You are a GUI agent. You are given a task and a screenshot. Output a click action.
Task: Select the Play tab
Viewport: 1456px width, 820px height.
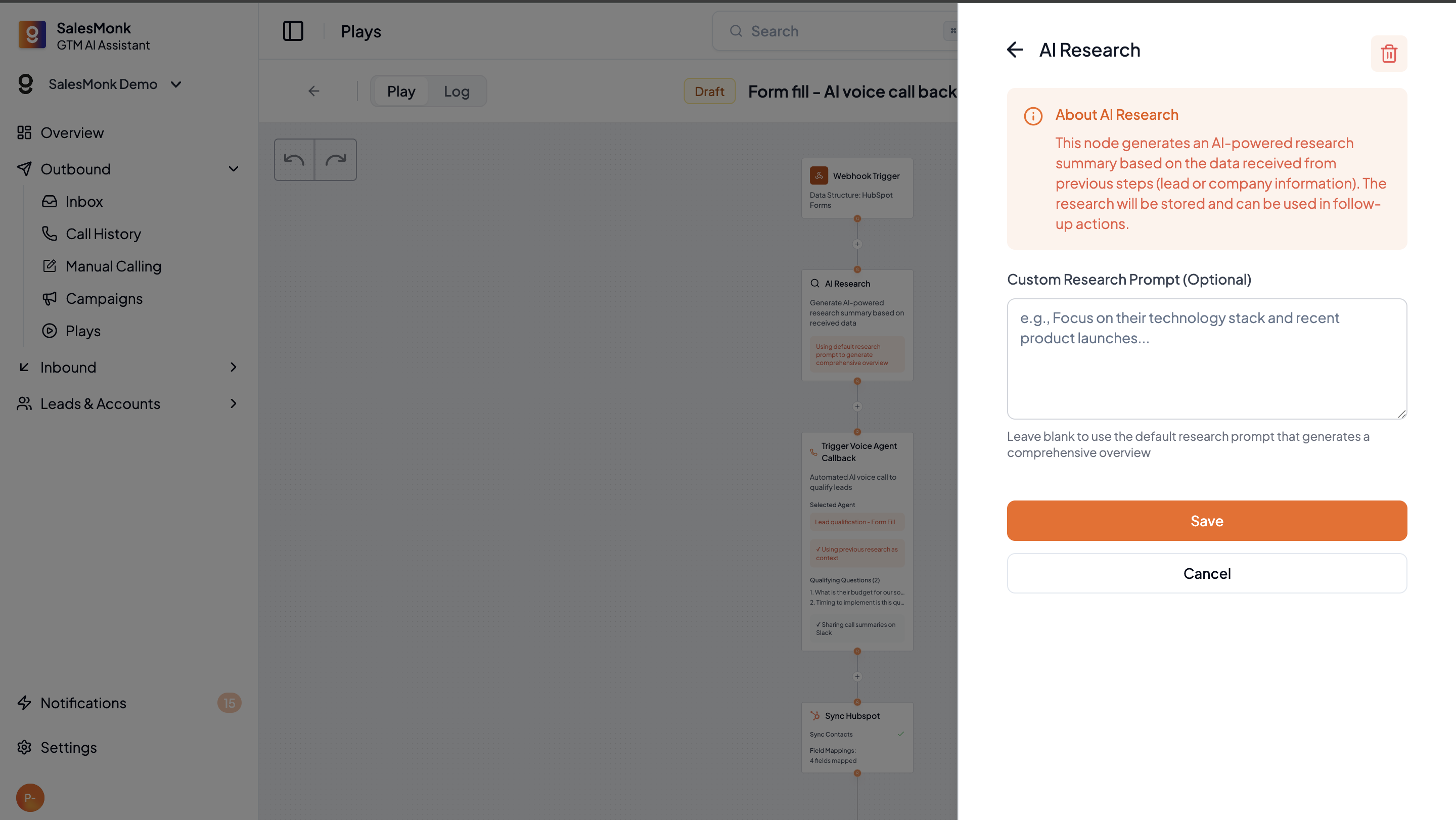(401, 91)
